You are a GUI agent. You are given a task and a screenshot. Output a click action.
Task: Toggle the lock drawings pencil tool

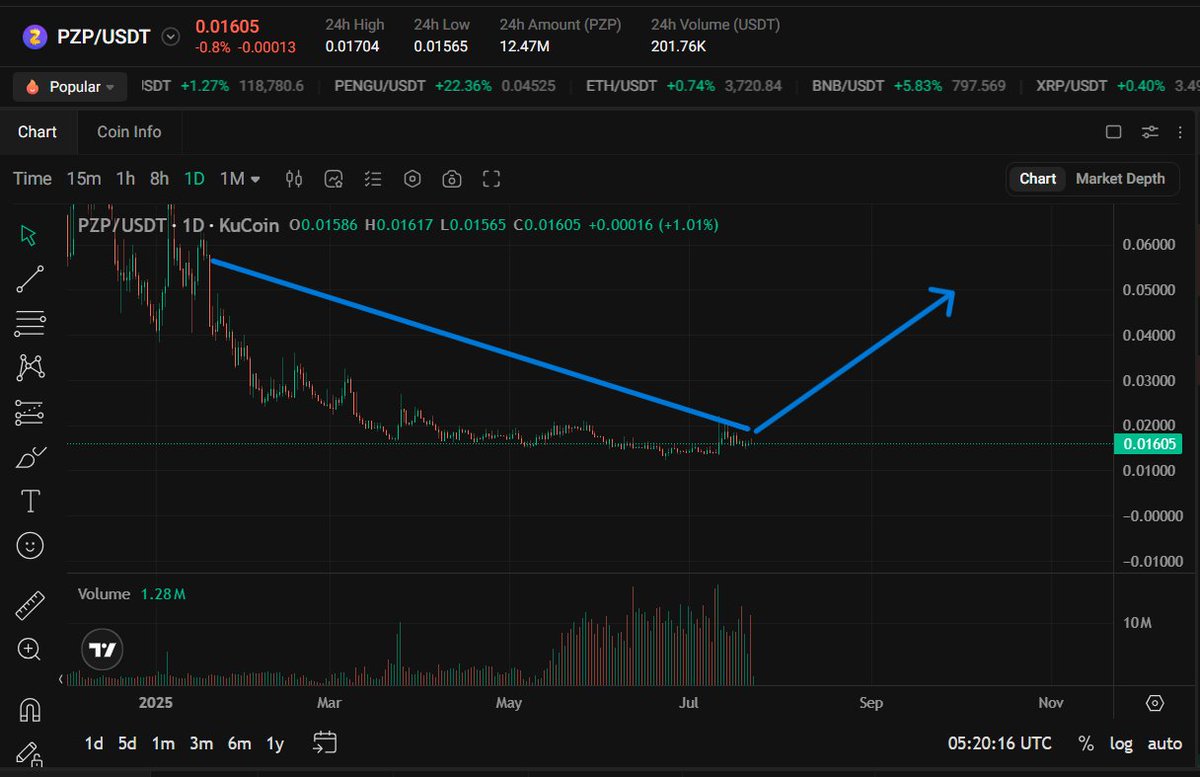[x=30, y=755]
